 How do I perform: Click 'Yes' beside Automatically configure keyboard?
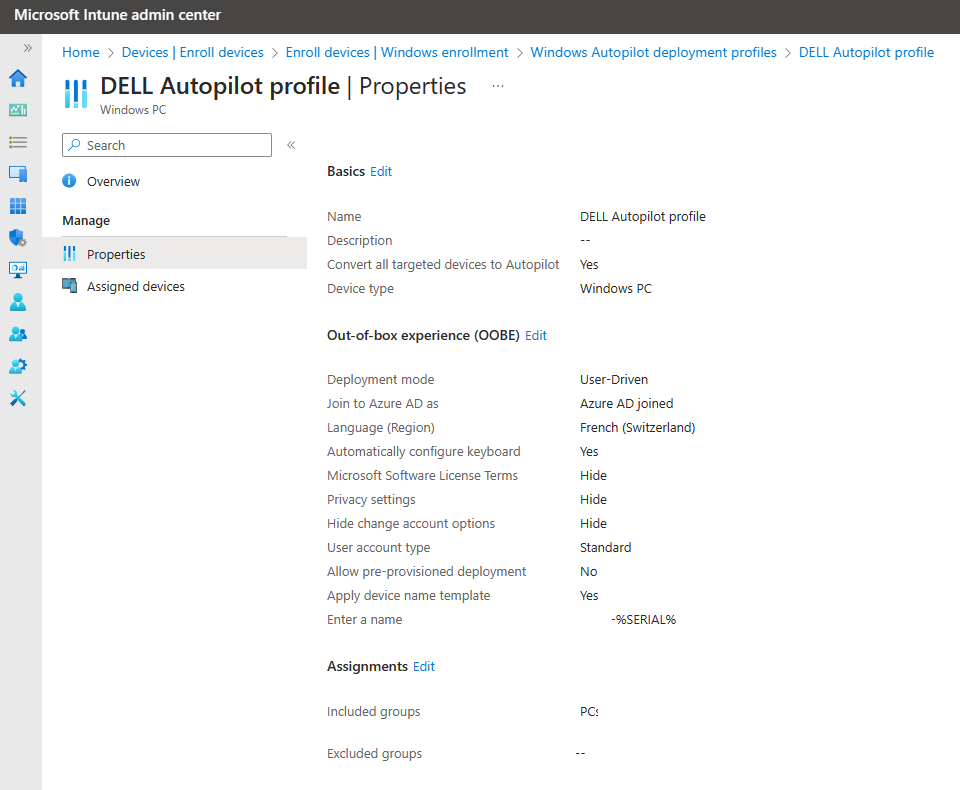click(x=589, y=451)
